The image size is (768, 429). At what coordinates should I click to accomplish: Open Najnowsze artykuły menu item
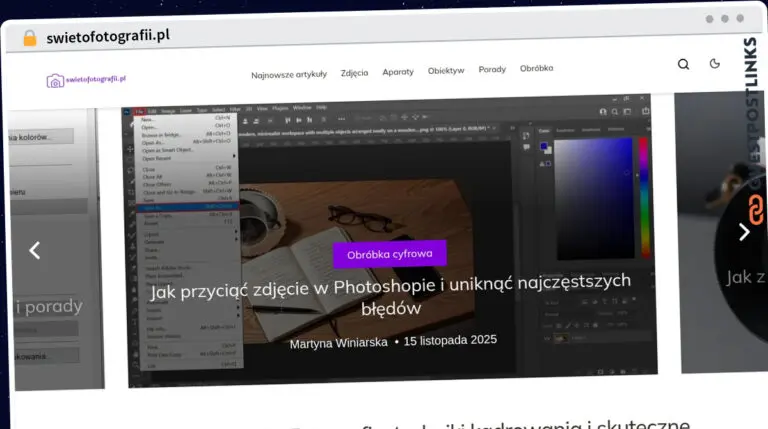click(289, 74)
